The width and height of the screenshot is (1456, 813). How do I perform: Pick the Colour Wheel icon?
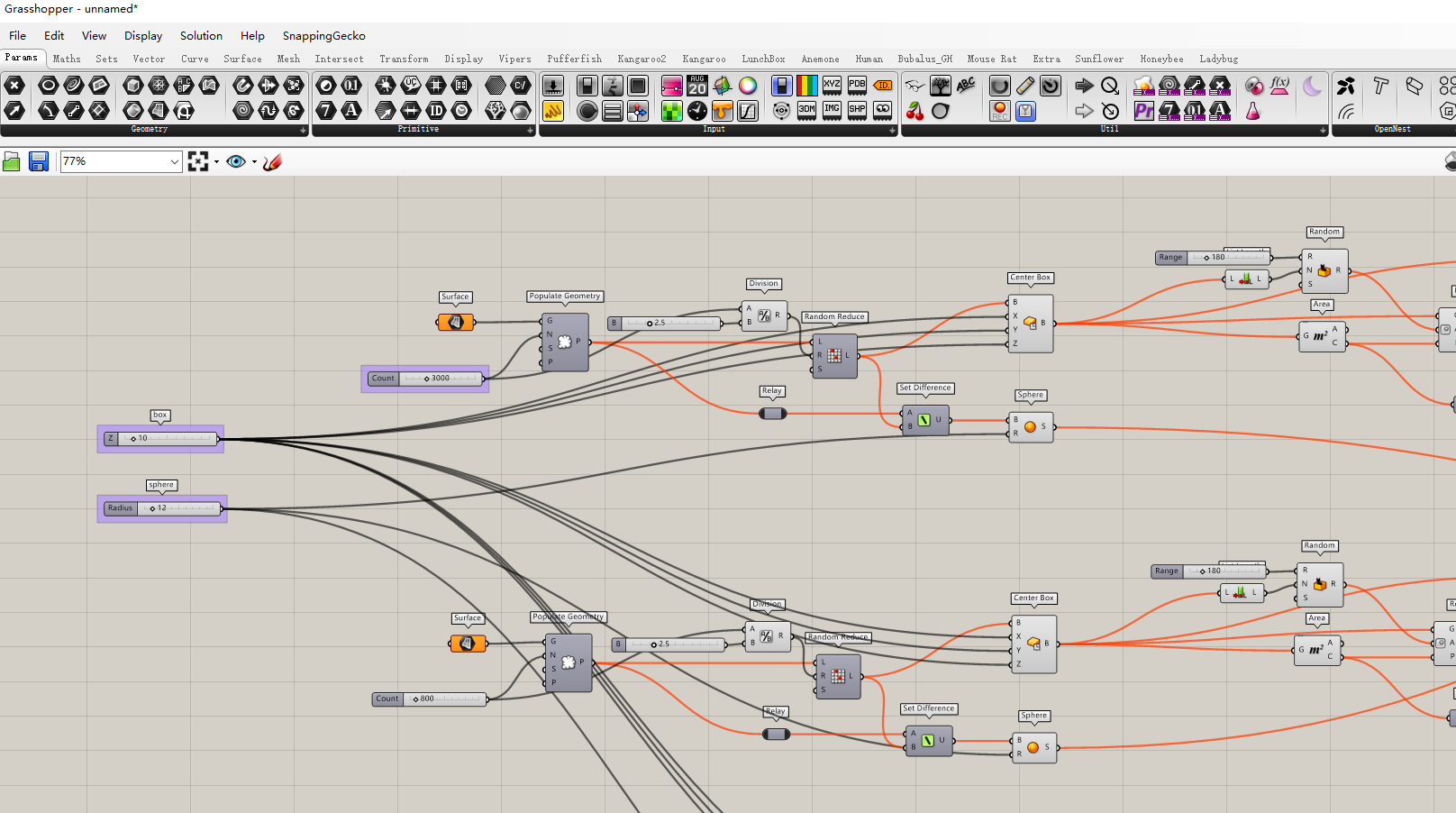tap(748, 86)
